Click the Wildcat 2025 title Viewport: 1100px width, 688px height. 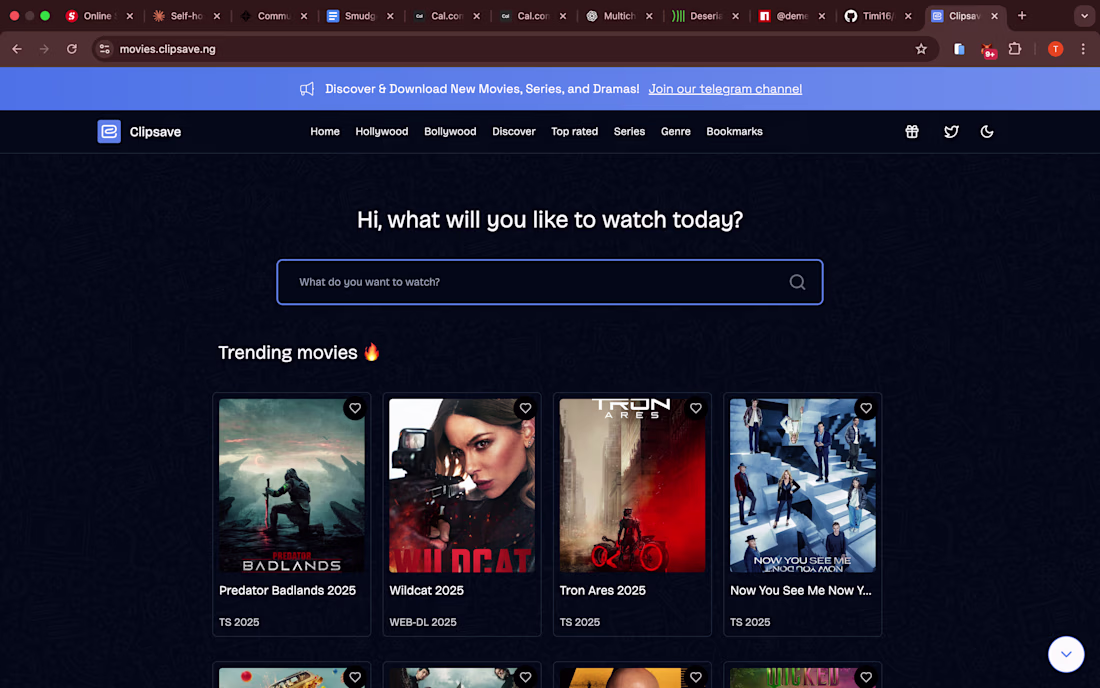point(427,591)
